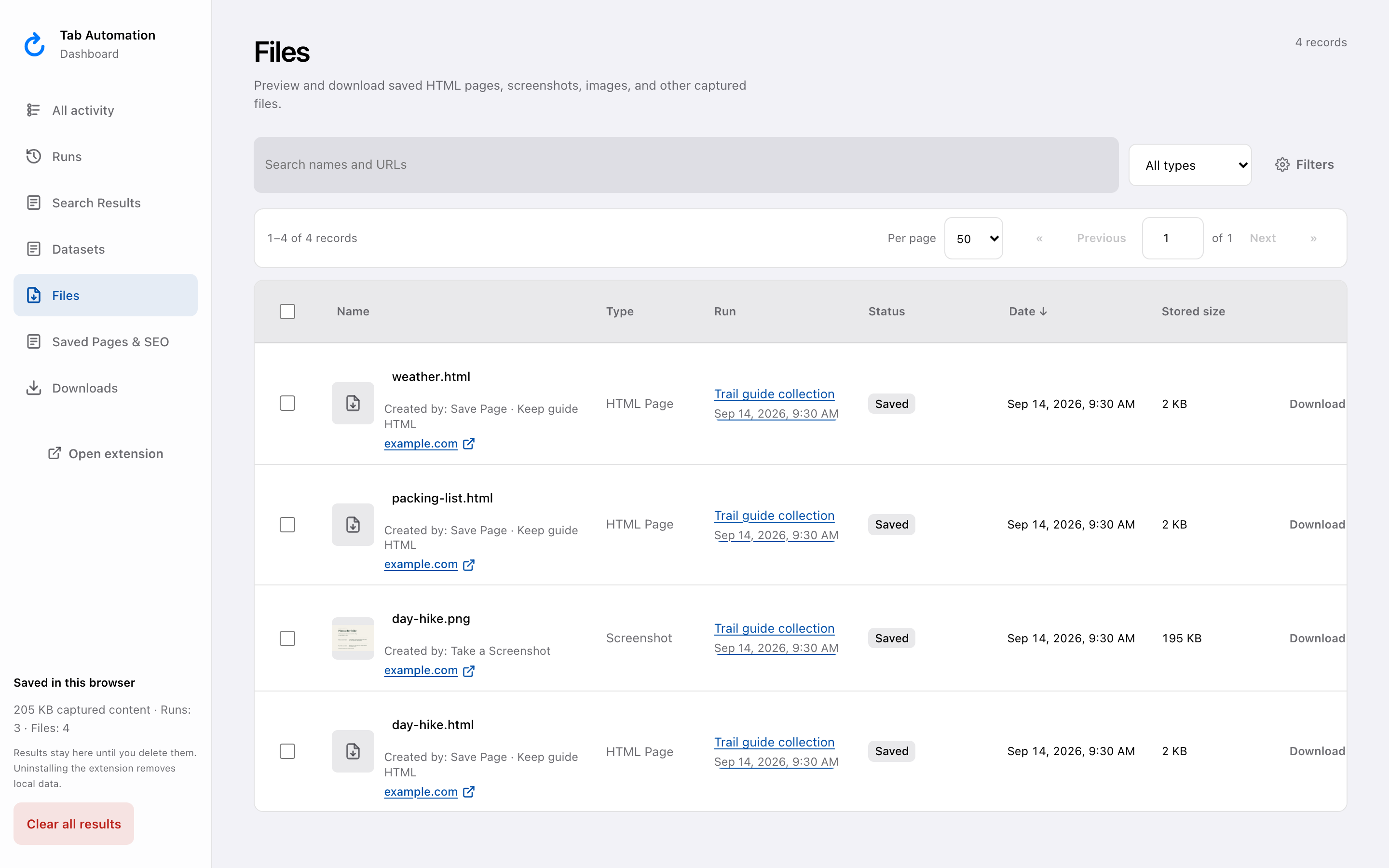
Task: Click the Tab Automation logo icon
Action: (x=34, y=44)
